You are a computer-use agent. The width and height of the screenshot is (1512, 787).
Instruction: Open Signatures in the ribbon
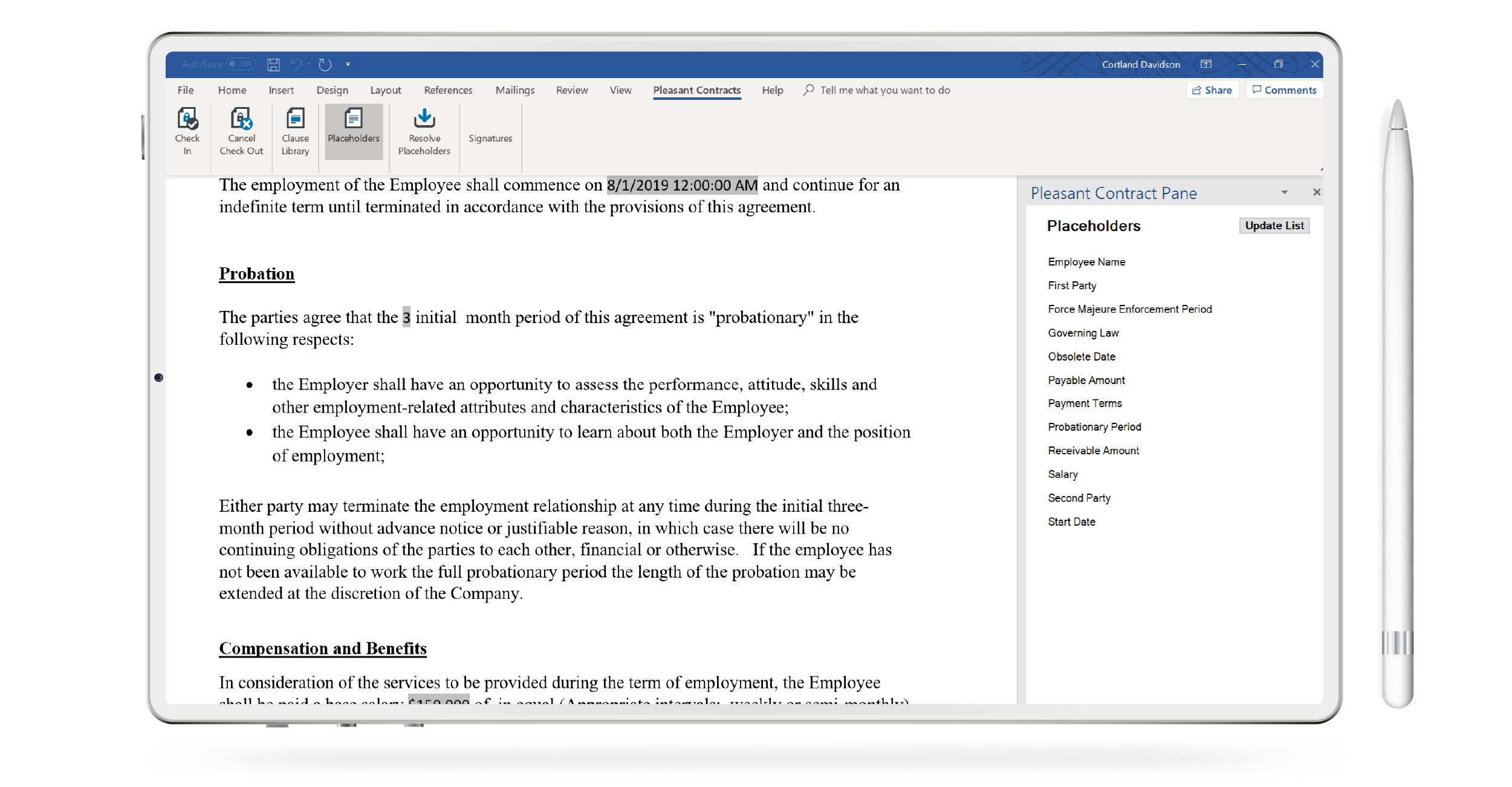pos(490,139)
